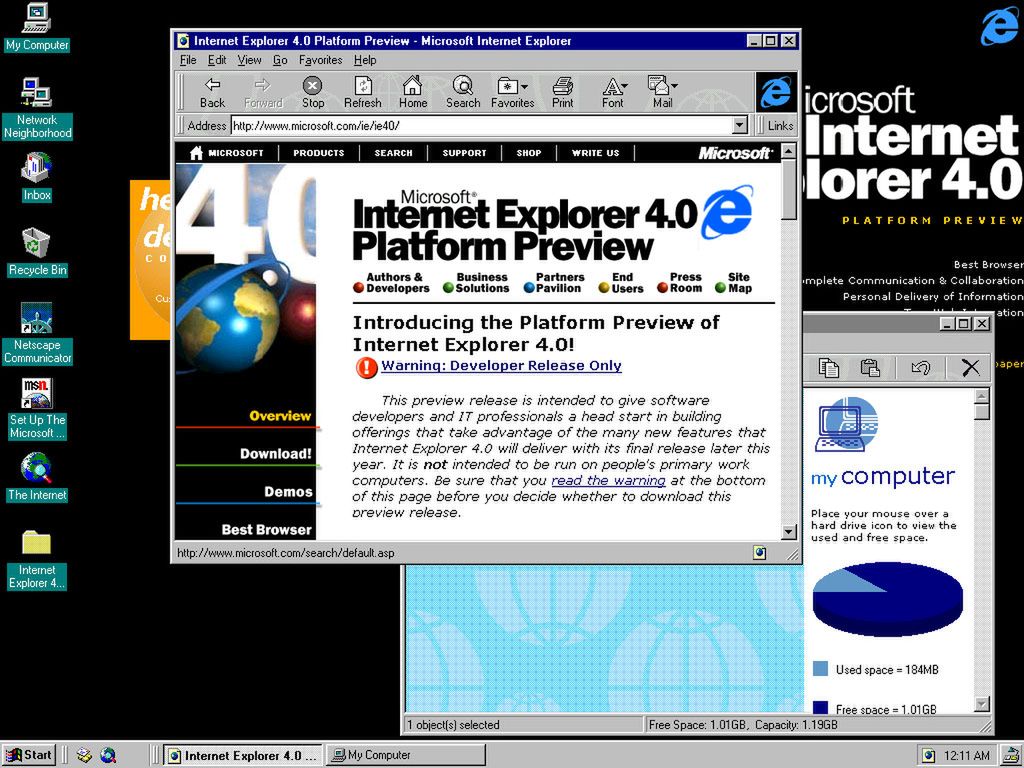Open the My Computer desktop icon
The height and width of the screenshot is (768, 1024).
point(37,27)
